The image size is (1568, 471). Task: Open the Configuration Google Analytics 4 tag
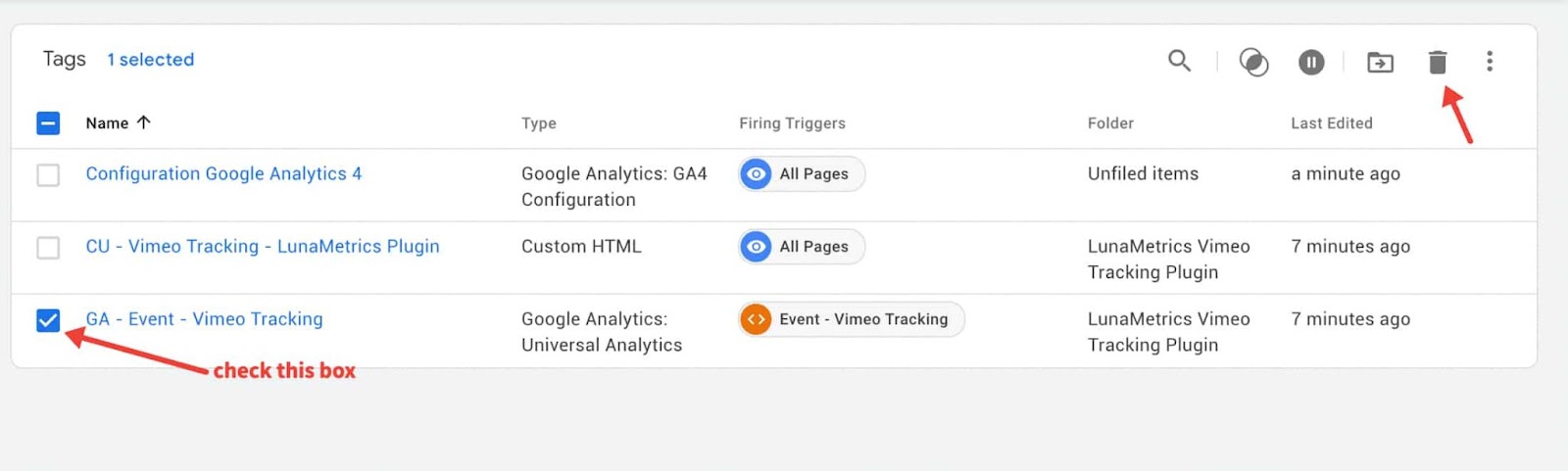click(x=223, y=173)
